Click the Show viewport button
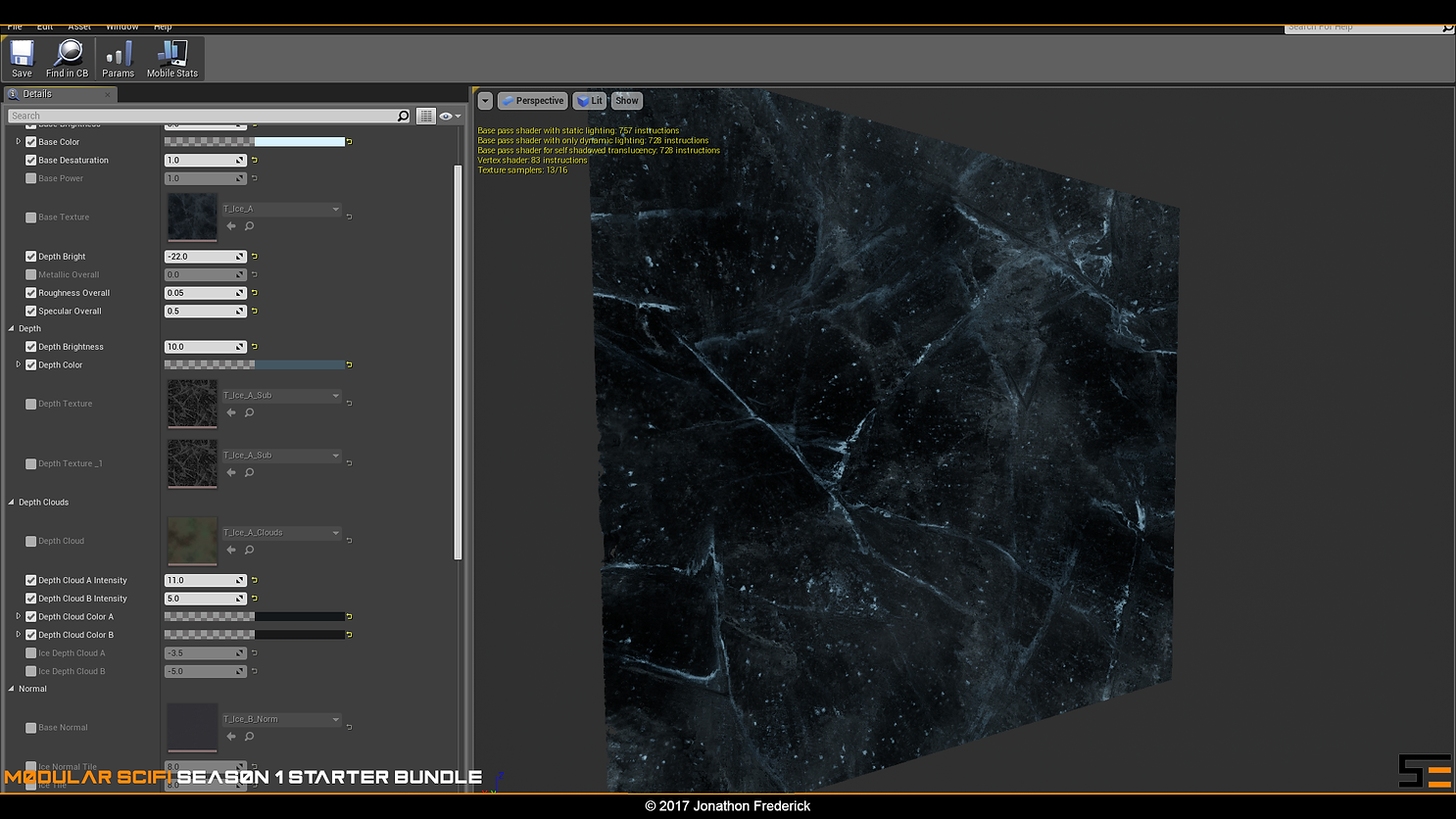 tap(627, 101)
